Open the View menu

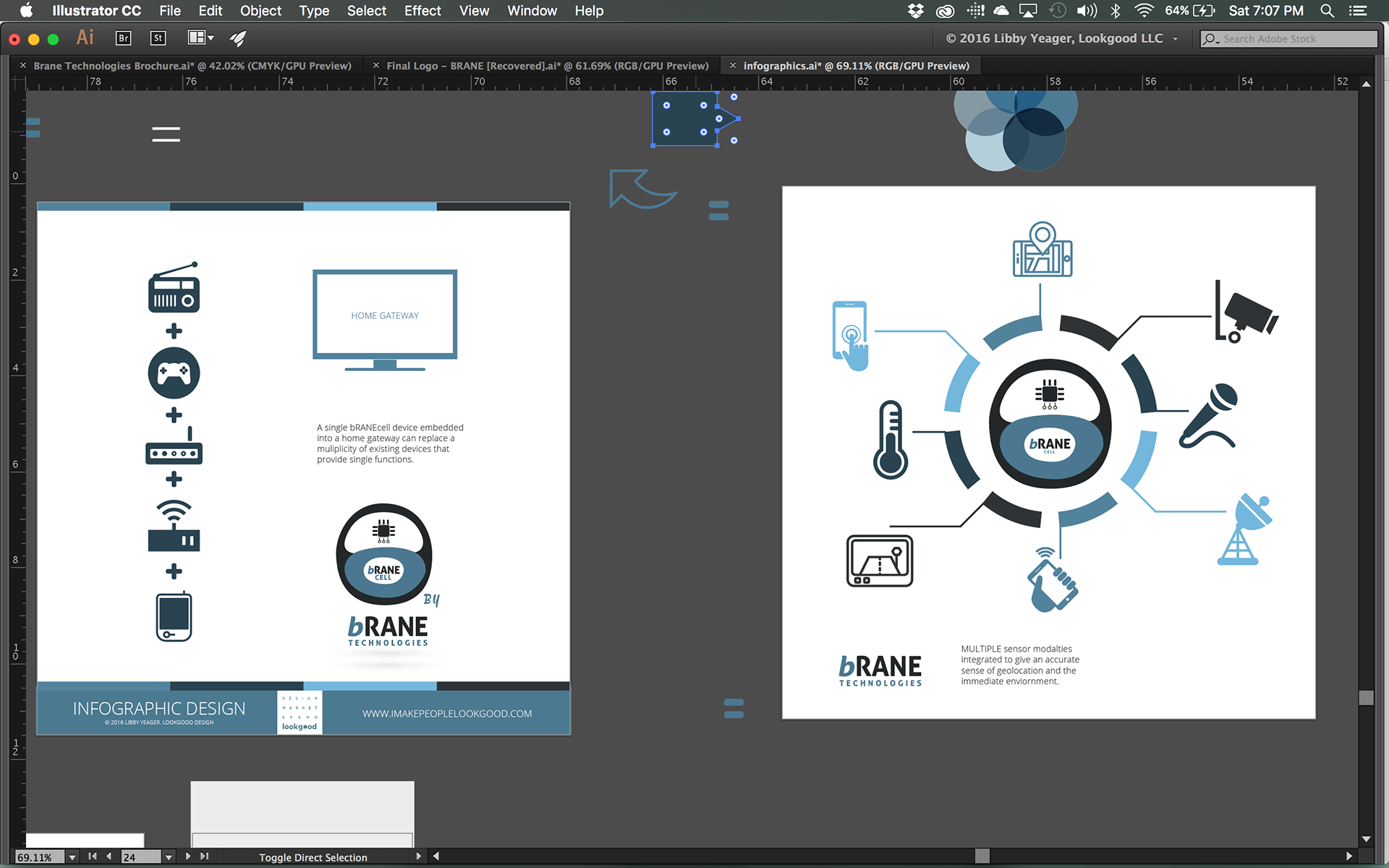tap(474, 11)
